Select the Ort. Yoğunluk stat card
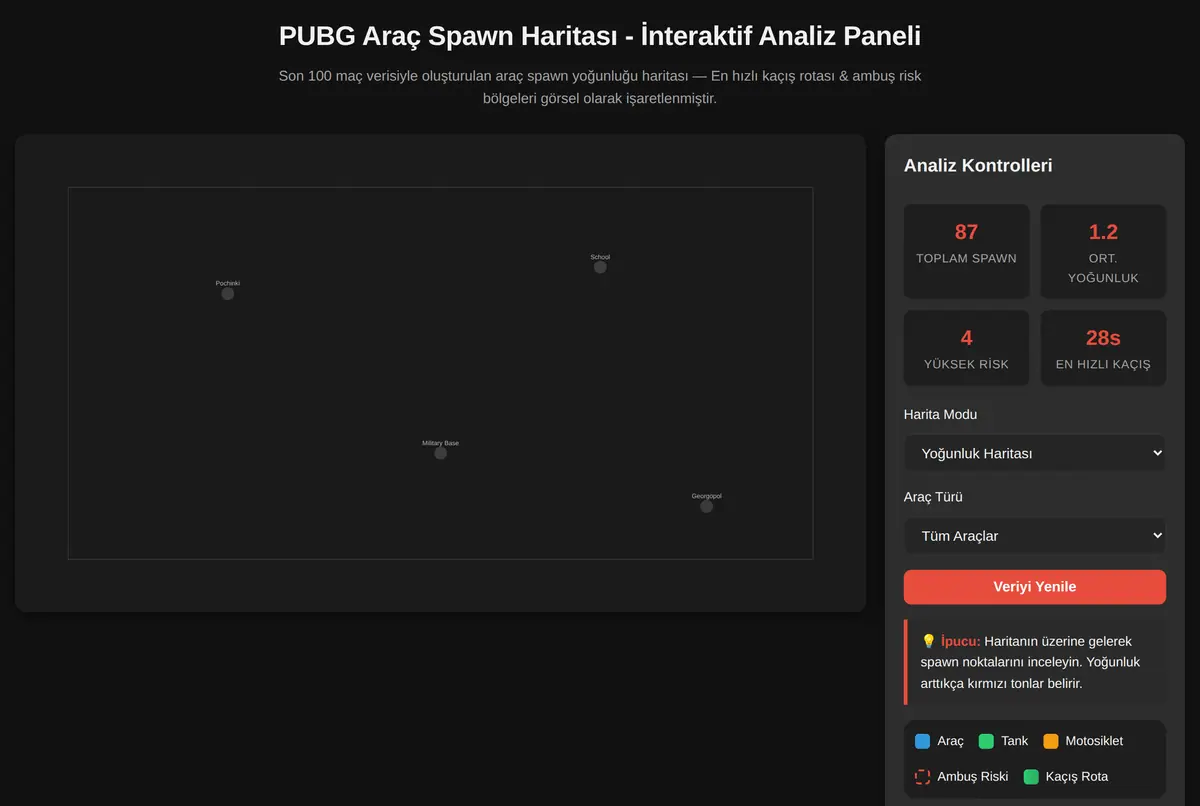 click(x=1103, y=251)
